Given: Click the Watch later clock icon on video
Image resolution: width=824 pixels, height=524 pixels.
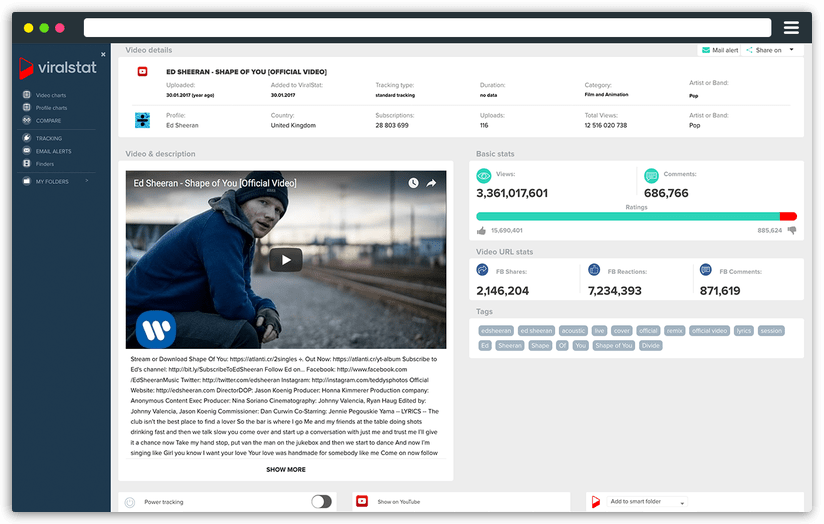Looking at the screenshot, I should 414,183.
